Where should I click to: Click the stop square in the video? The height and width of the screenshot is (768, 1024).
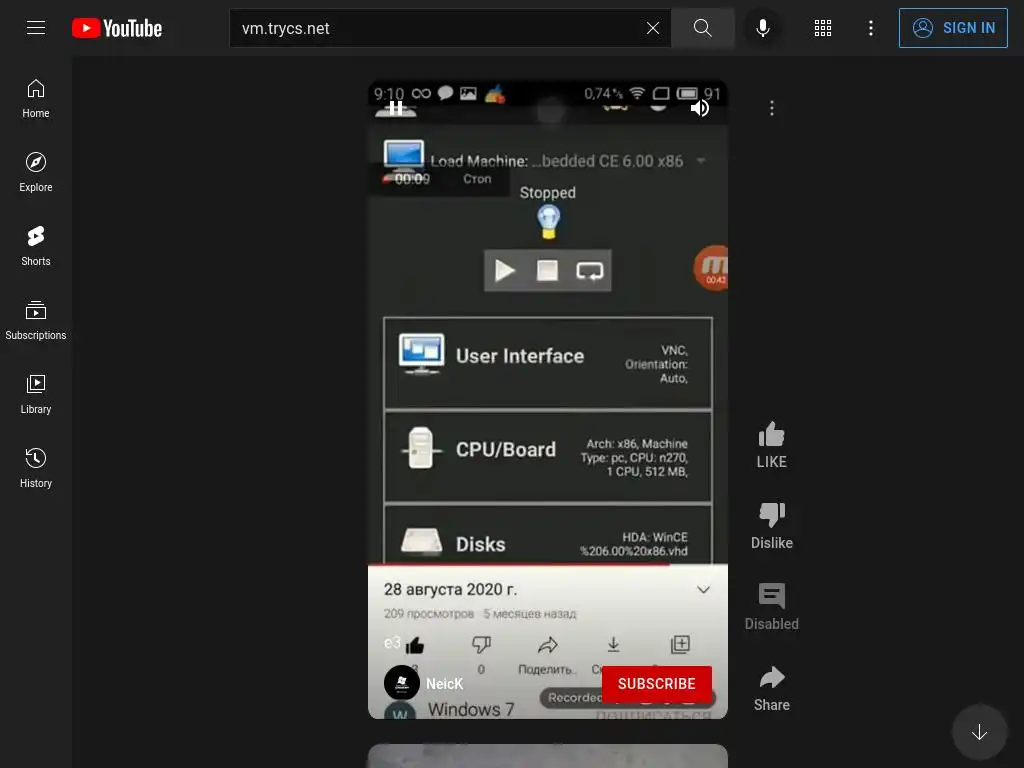547,270
